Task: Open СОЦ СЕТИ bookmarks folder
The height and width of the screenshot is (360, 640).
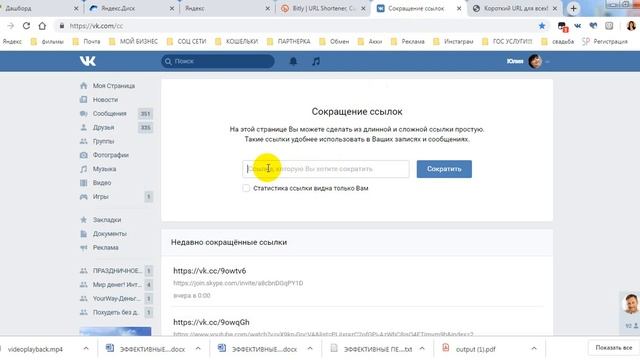Action: point(187,41)
